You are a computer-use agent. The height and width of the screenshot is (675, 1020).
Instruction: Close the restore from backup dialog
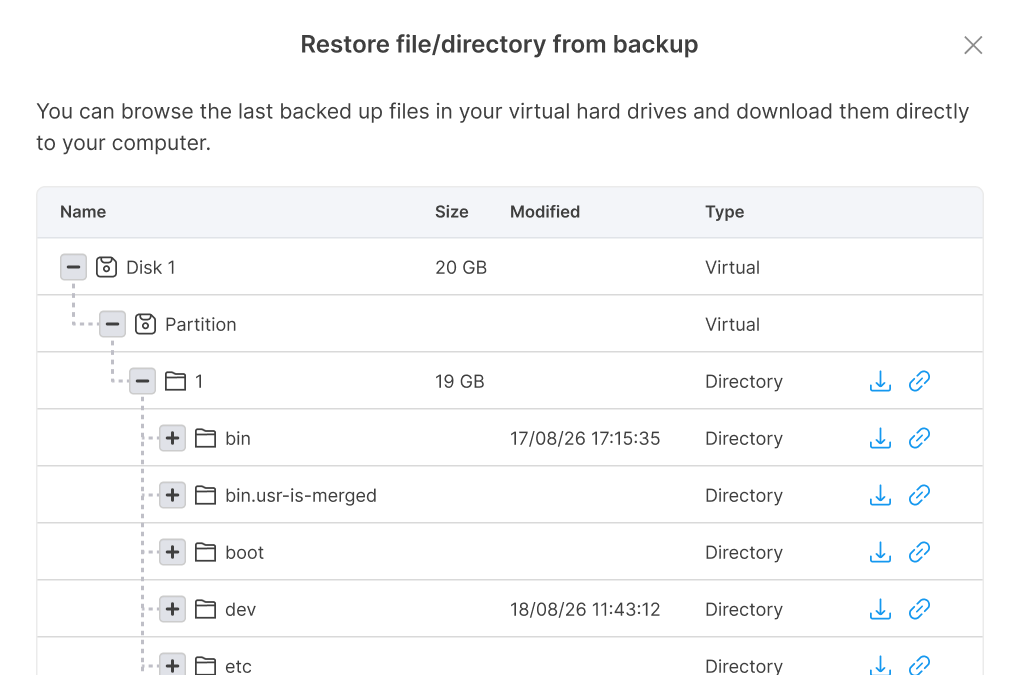click(973, 45)
